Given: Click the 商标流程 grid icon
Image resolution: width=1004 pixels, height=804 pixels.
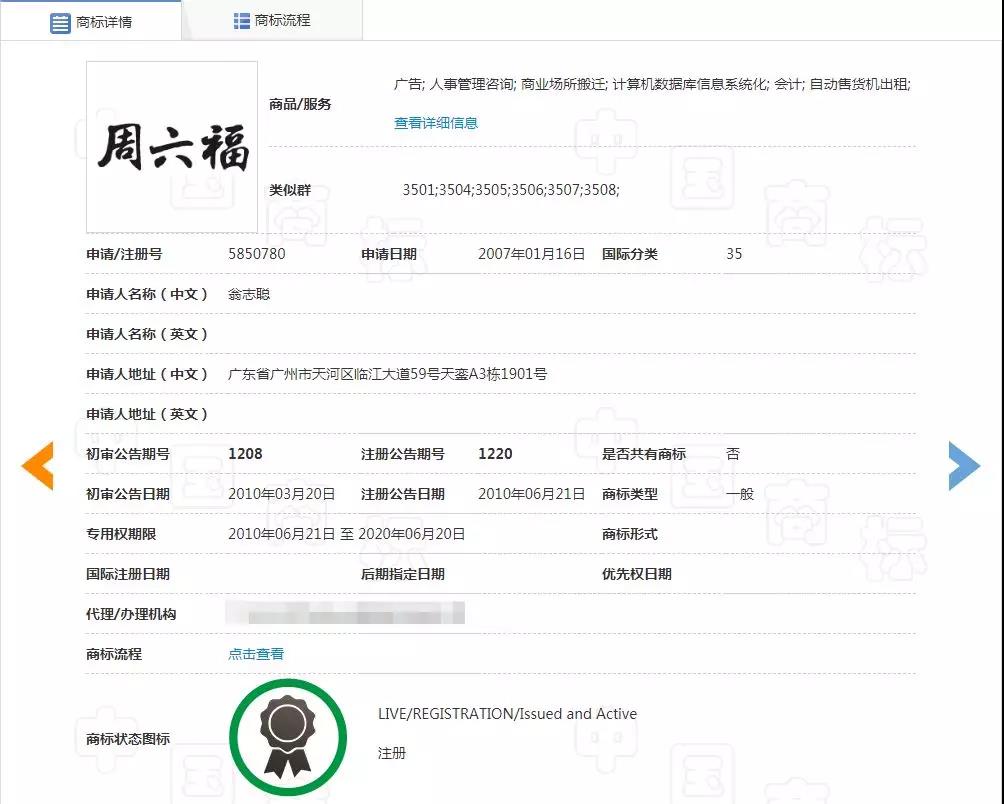Looking at the screenshot, I should 241,21.
